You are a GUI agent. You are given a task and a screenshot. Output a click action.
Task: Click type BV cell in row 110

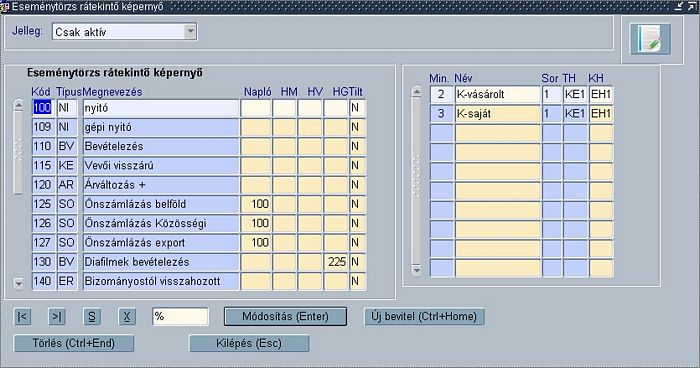pyautogui.click(x=67, y=146)
